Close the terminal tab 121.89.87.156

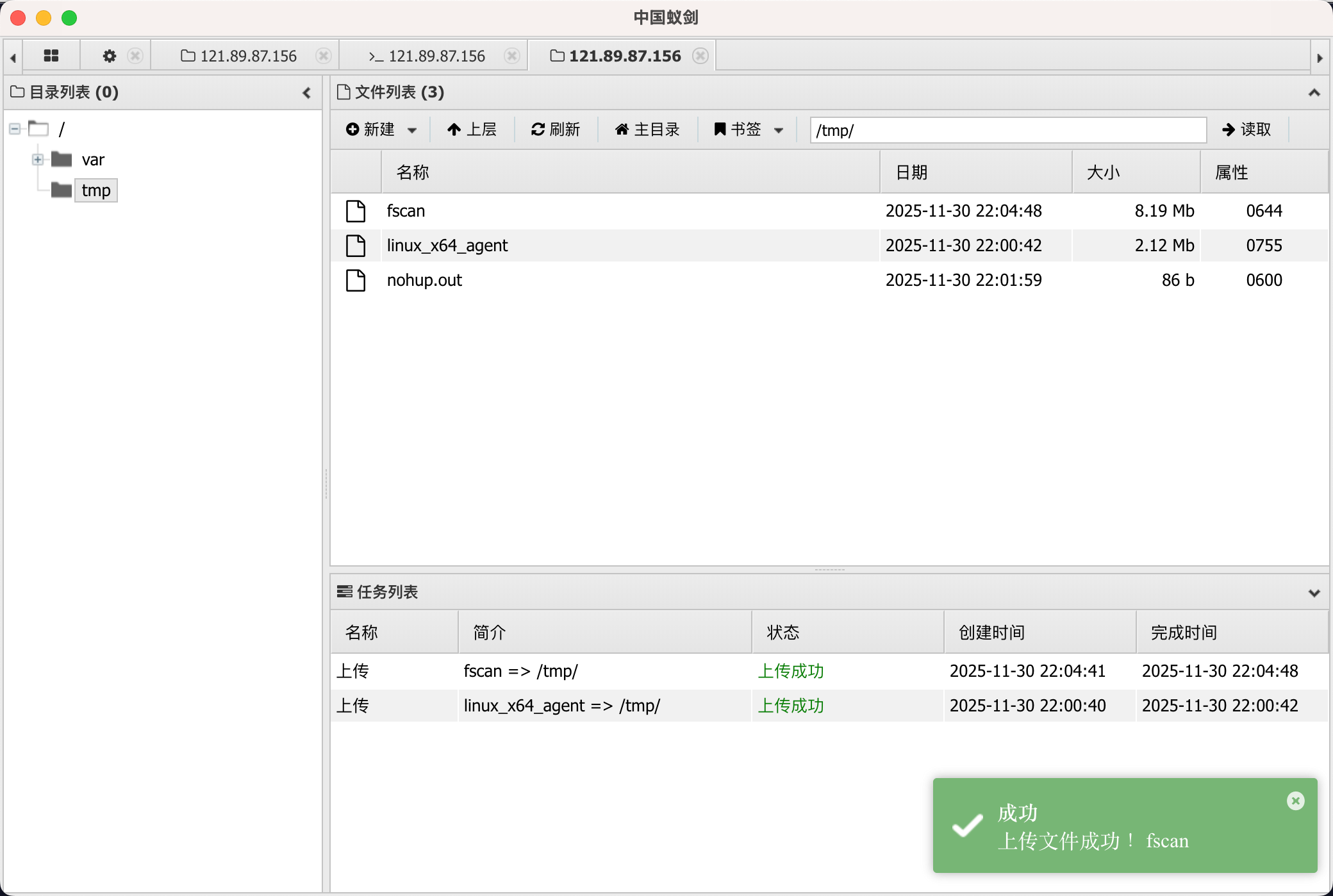tap(511, 56)
